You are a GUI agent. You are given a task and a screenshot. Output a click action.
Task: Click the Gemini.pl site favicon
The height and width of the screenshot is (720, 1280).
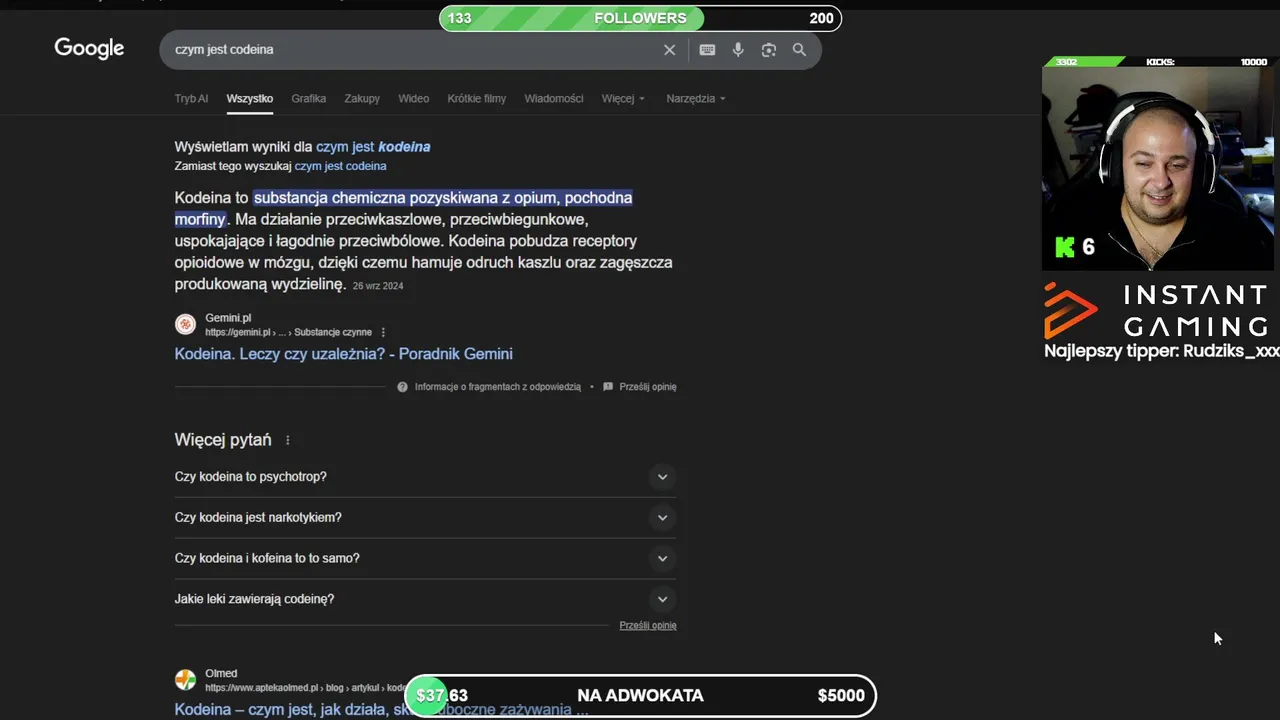click(x=185, y=324)
